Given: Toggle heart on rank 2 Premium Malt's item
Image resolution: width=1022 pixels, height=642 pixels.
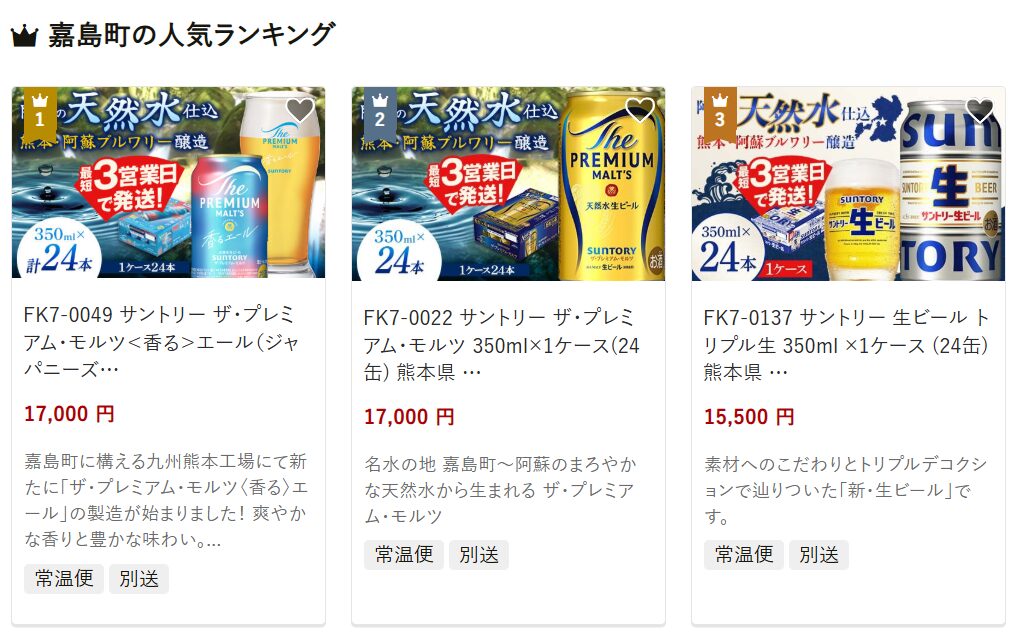Looking at the screenshot, I should [x=640, y=110].
